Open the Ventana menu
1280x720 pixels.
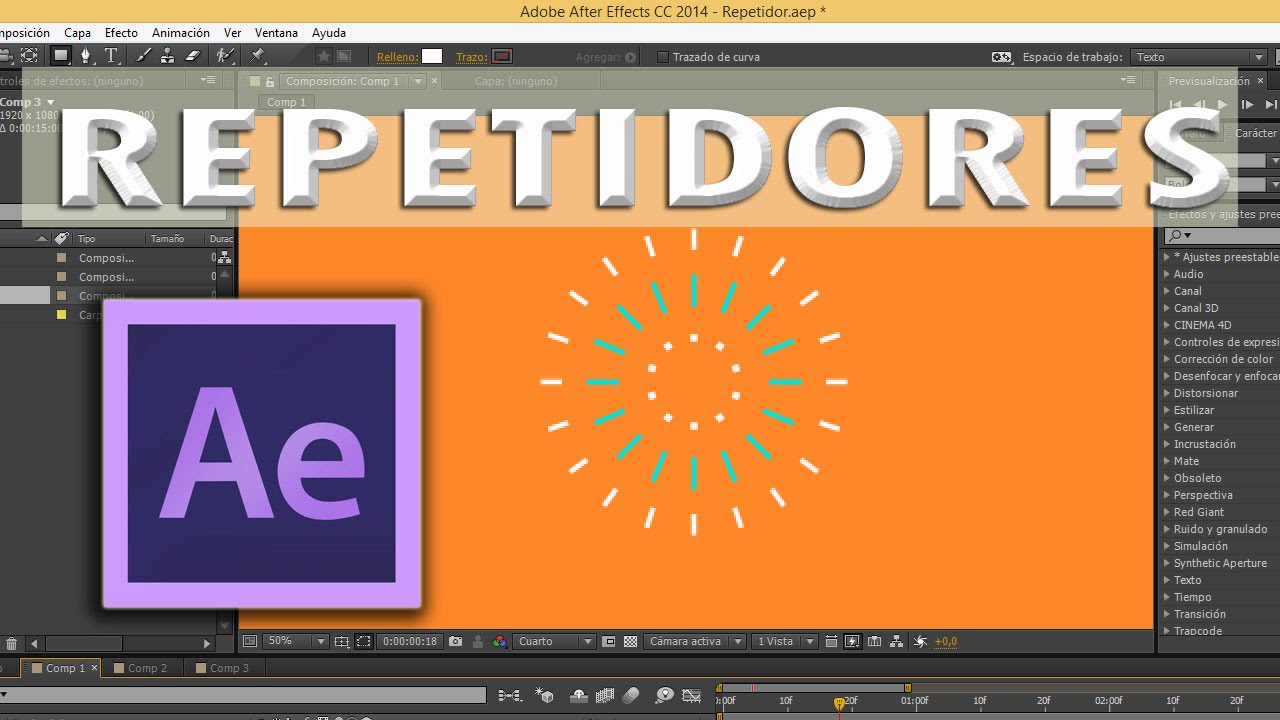pos(276,33)
